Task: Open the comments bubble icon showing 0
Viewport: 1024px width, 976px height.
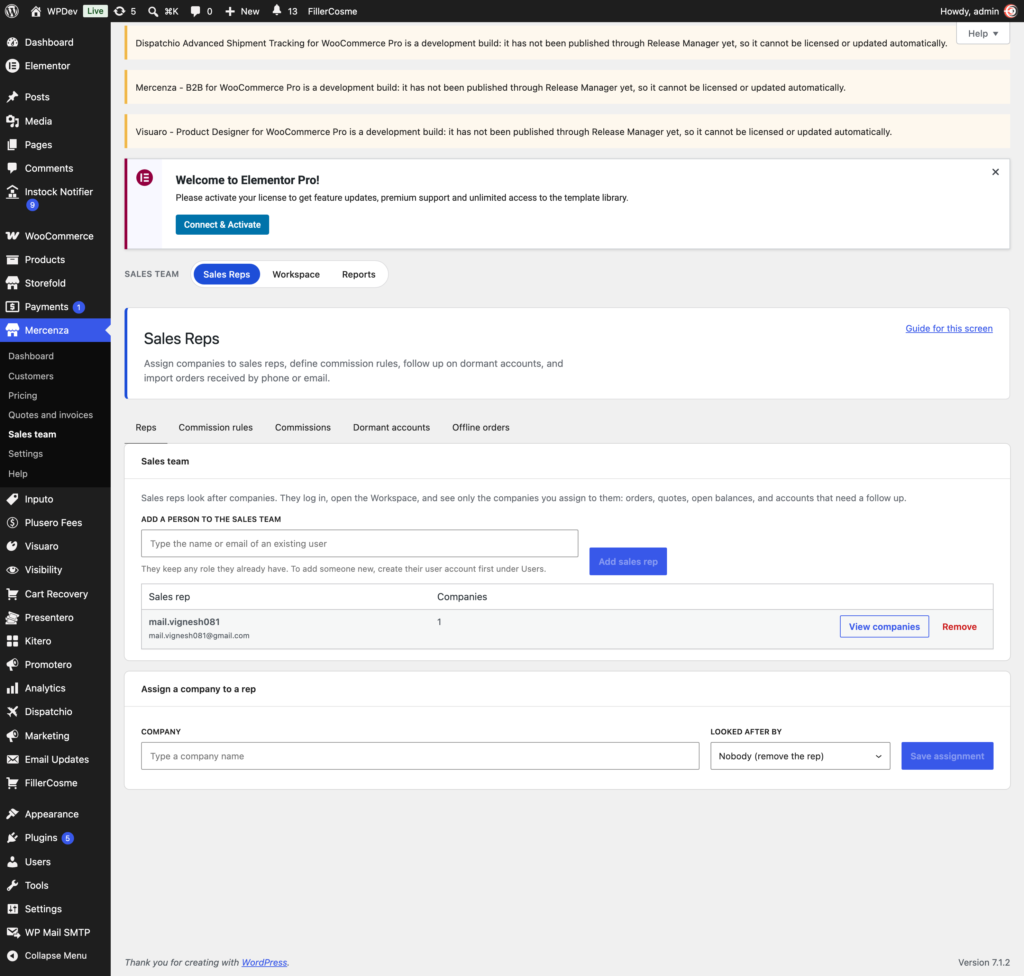Action: (195, 11)
